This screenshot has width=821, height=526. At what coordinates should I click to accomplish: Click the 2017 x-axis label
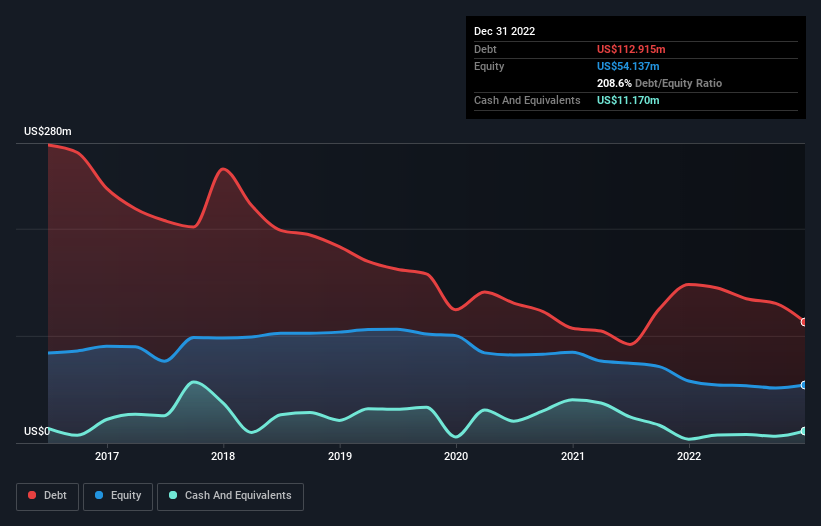pos(107,456)
